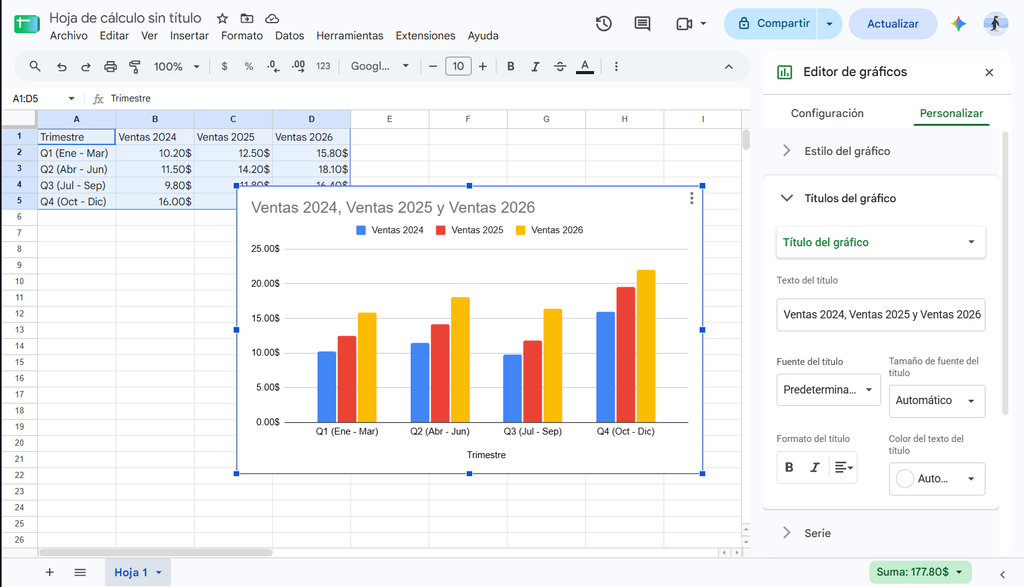This screenshot has height=587, width=1024.
Task: Open title text color Auto swatch
Action: click(936, 479)
